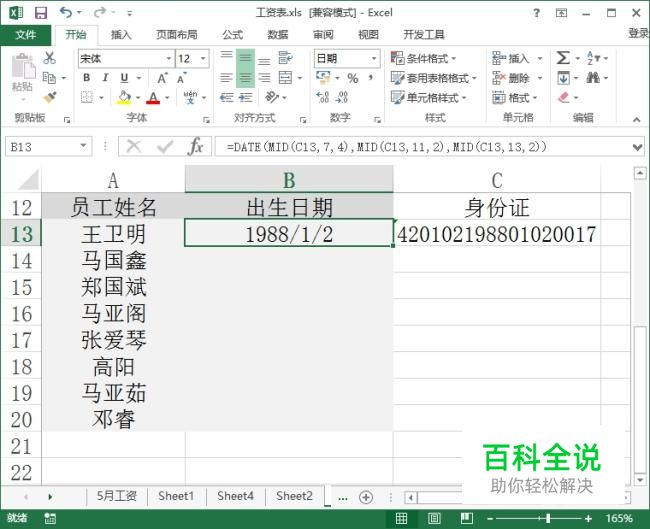This screenshot has width=650, height=529.
Task: Expand the formula bar
Action: tap(637, 147)
